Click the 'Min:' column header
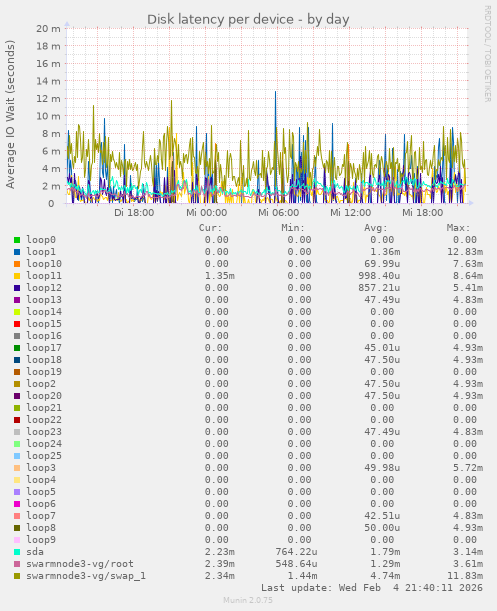The height and width of the screenshot is (611, 497). [293, 228]
